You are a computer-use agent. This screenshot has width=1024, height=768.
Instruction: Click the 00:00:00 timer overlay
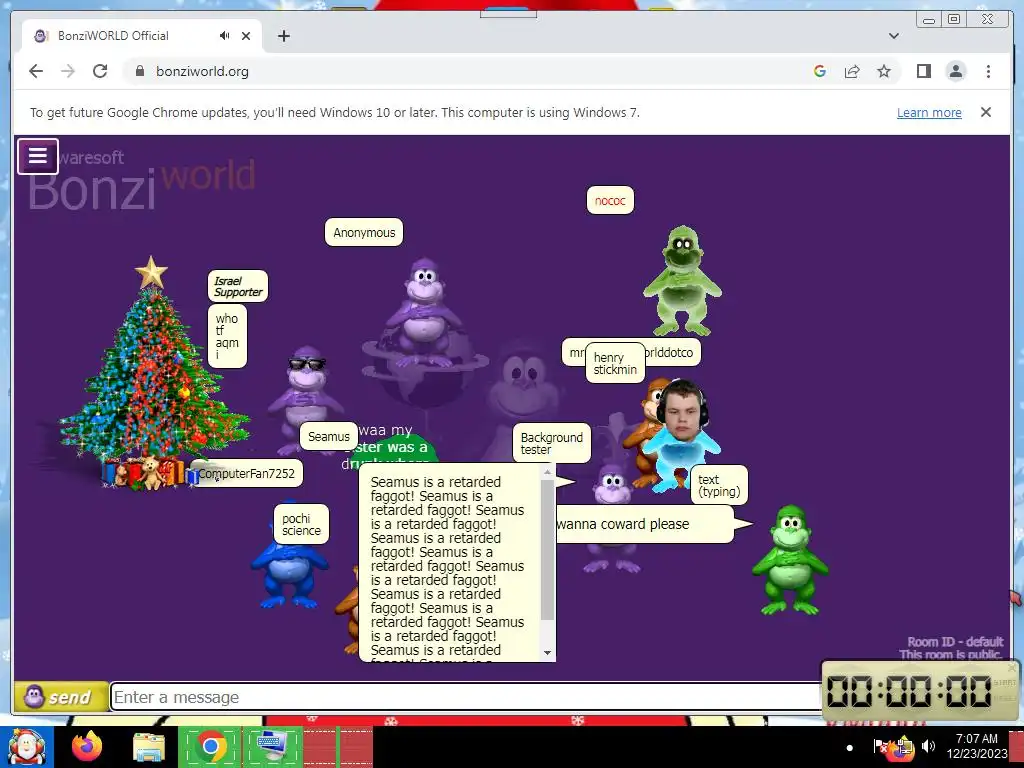tap(920, 690)
